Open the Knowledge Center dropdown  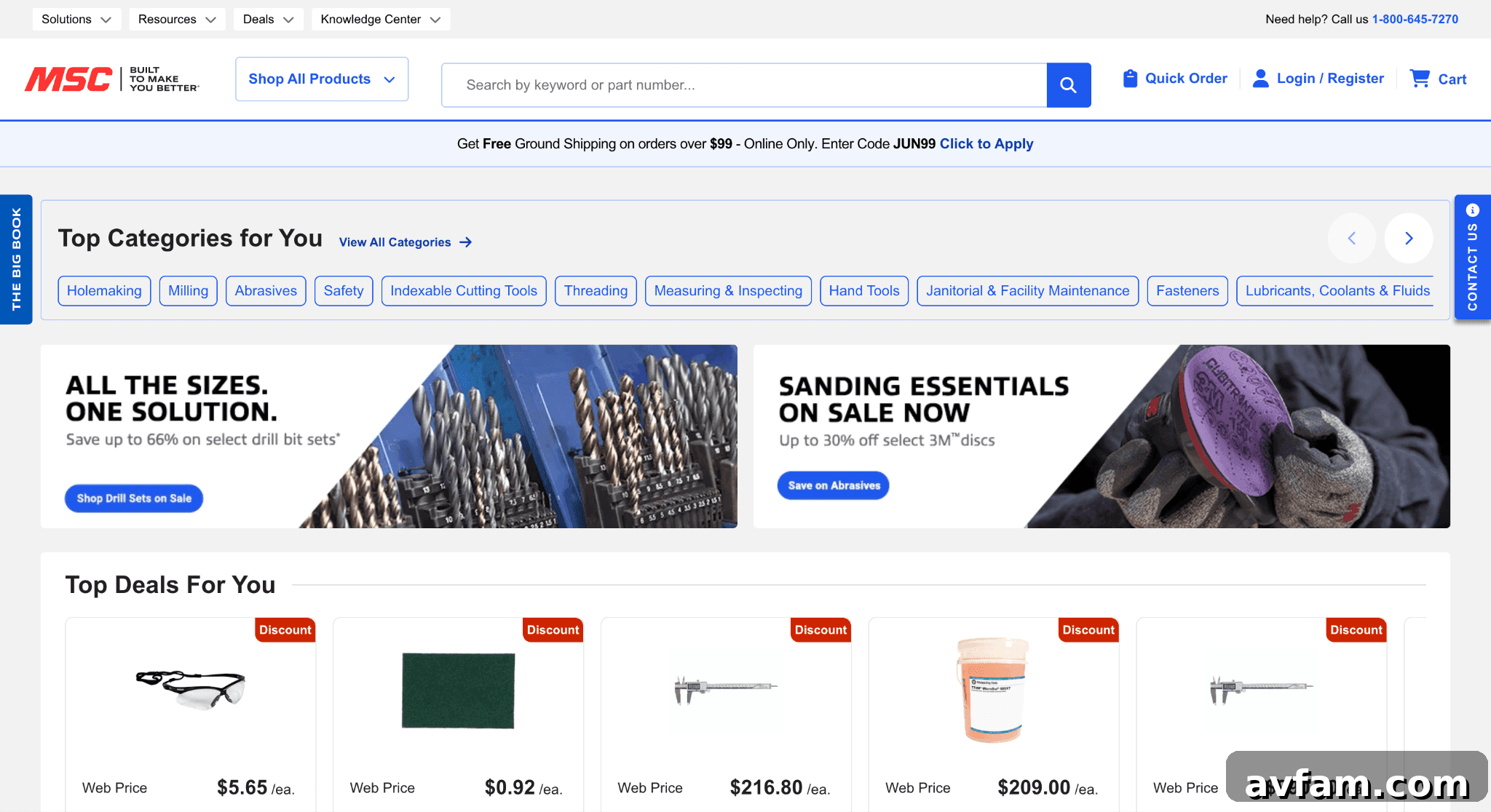coord(381,19)
